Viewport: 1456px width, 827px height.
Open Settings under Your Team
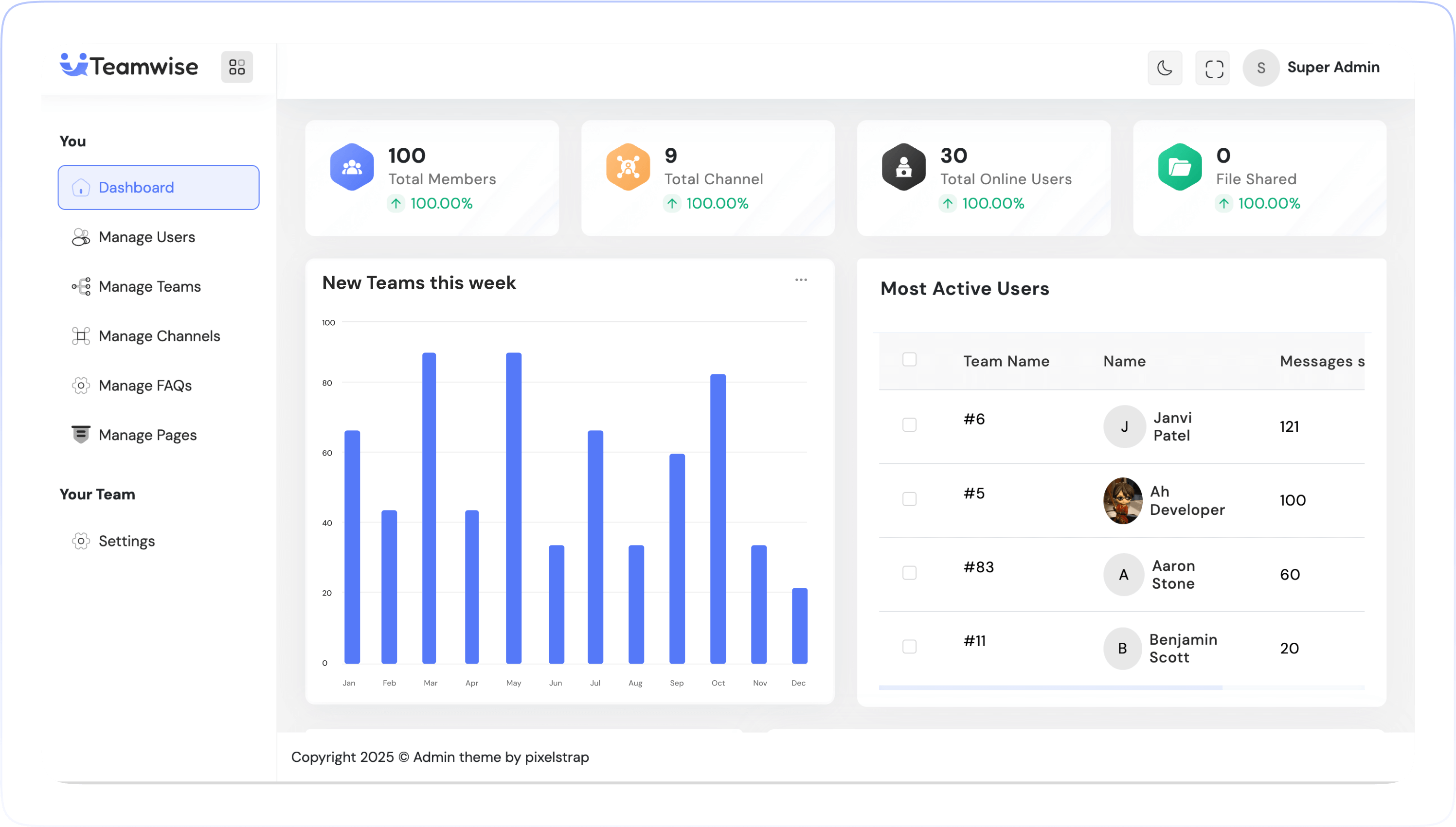[x=126, y=541]
